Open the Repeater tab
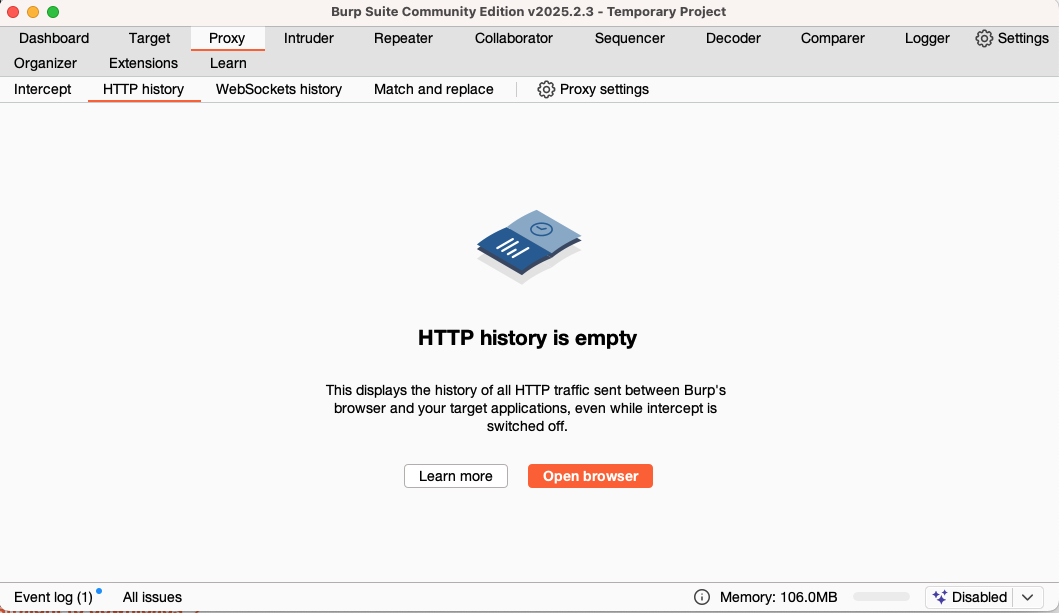This screenshot has width=1059, height=613. pos(403,38)
